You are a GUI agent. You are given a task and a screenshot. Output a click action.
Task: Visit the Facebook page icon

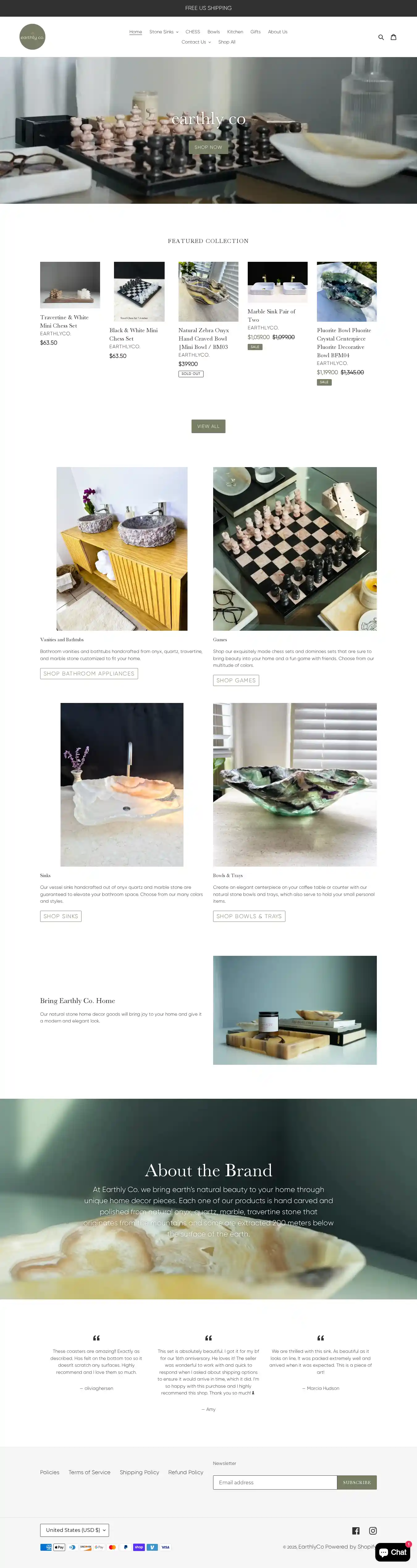click(x=356, y=1531)
